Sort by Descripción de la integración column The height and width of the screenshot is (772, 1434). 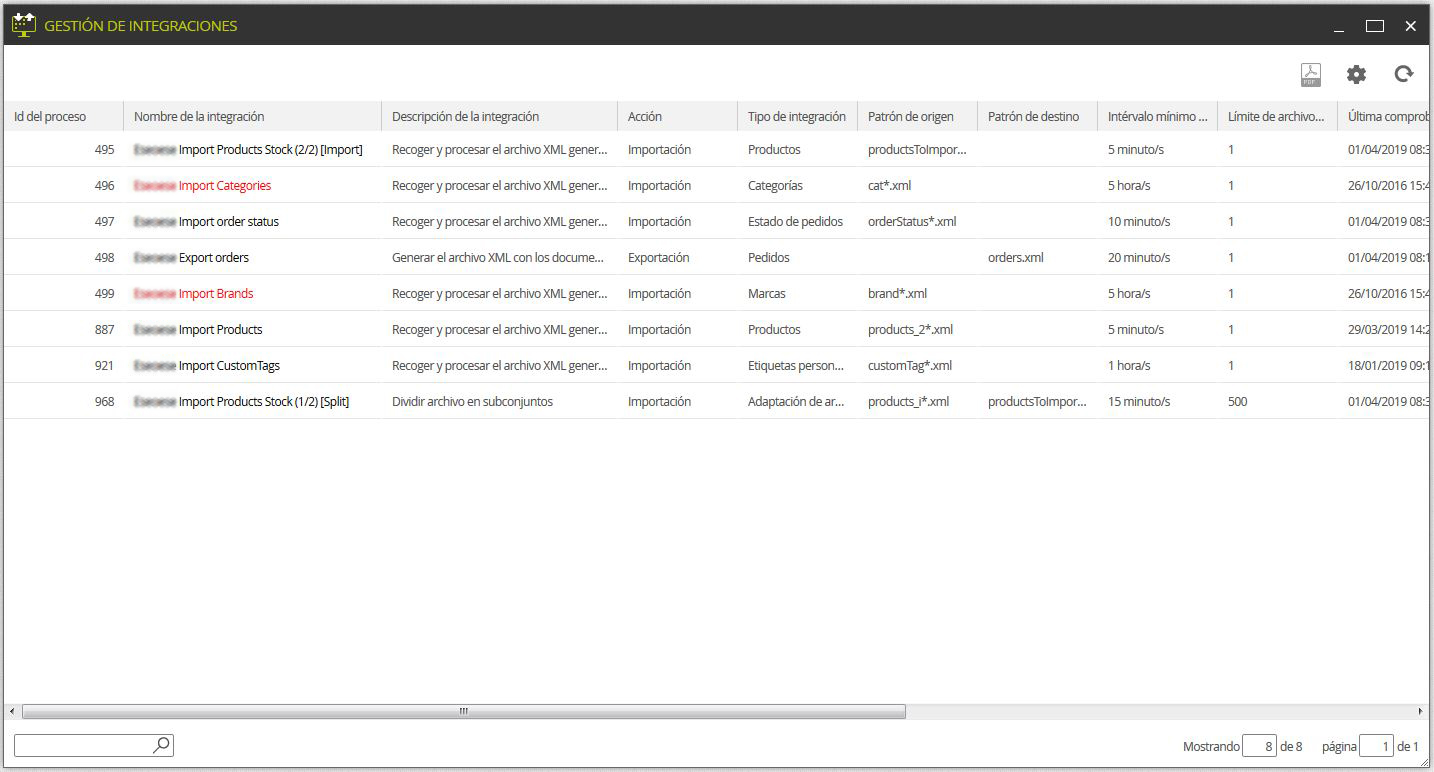pyautogui.click(x=499, y=116)
